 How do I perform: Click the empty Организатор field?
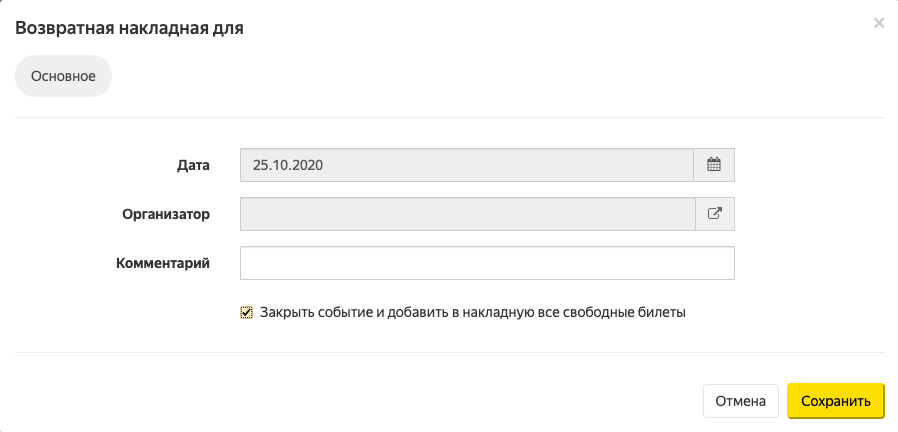468,214
